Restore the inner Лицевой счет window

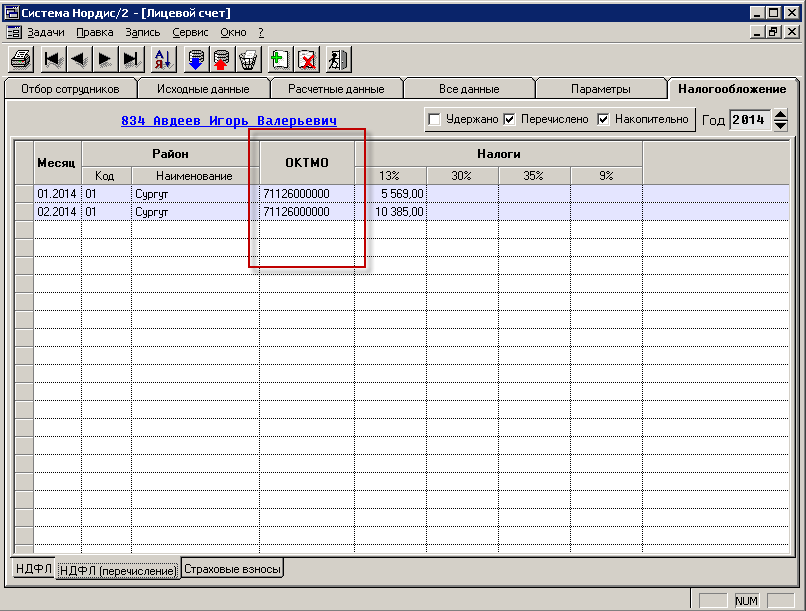click(774, 32)
